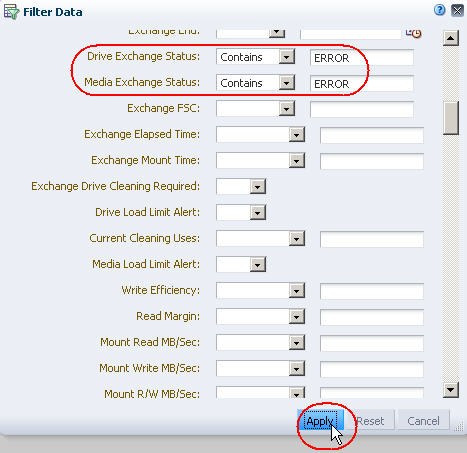The height and width of the screenshot is (453, 467).
Task: Open the Exchange End date-time picker icon
Action: [414, 33]
